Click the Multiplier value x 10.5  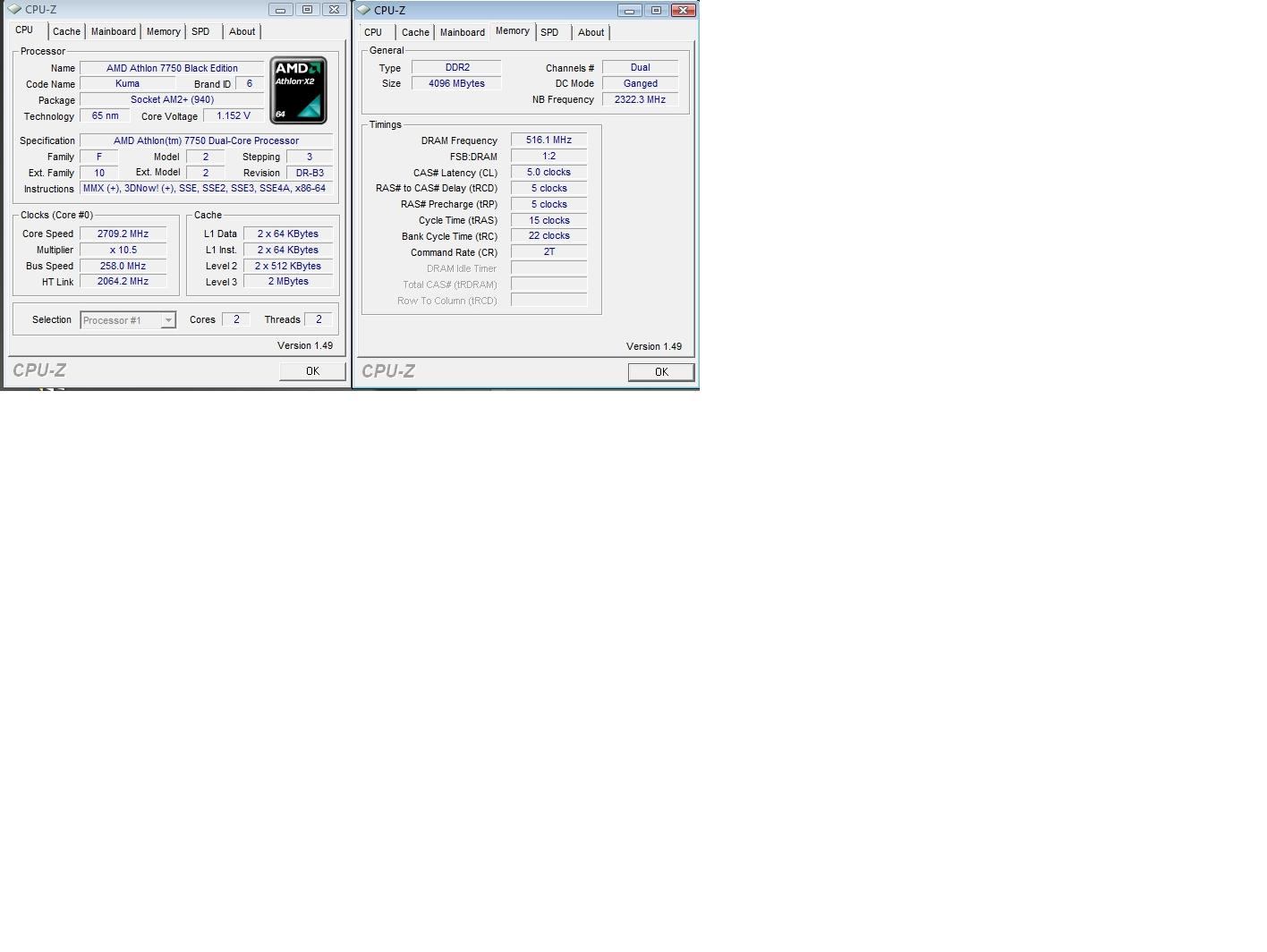[123, 250]
